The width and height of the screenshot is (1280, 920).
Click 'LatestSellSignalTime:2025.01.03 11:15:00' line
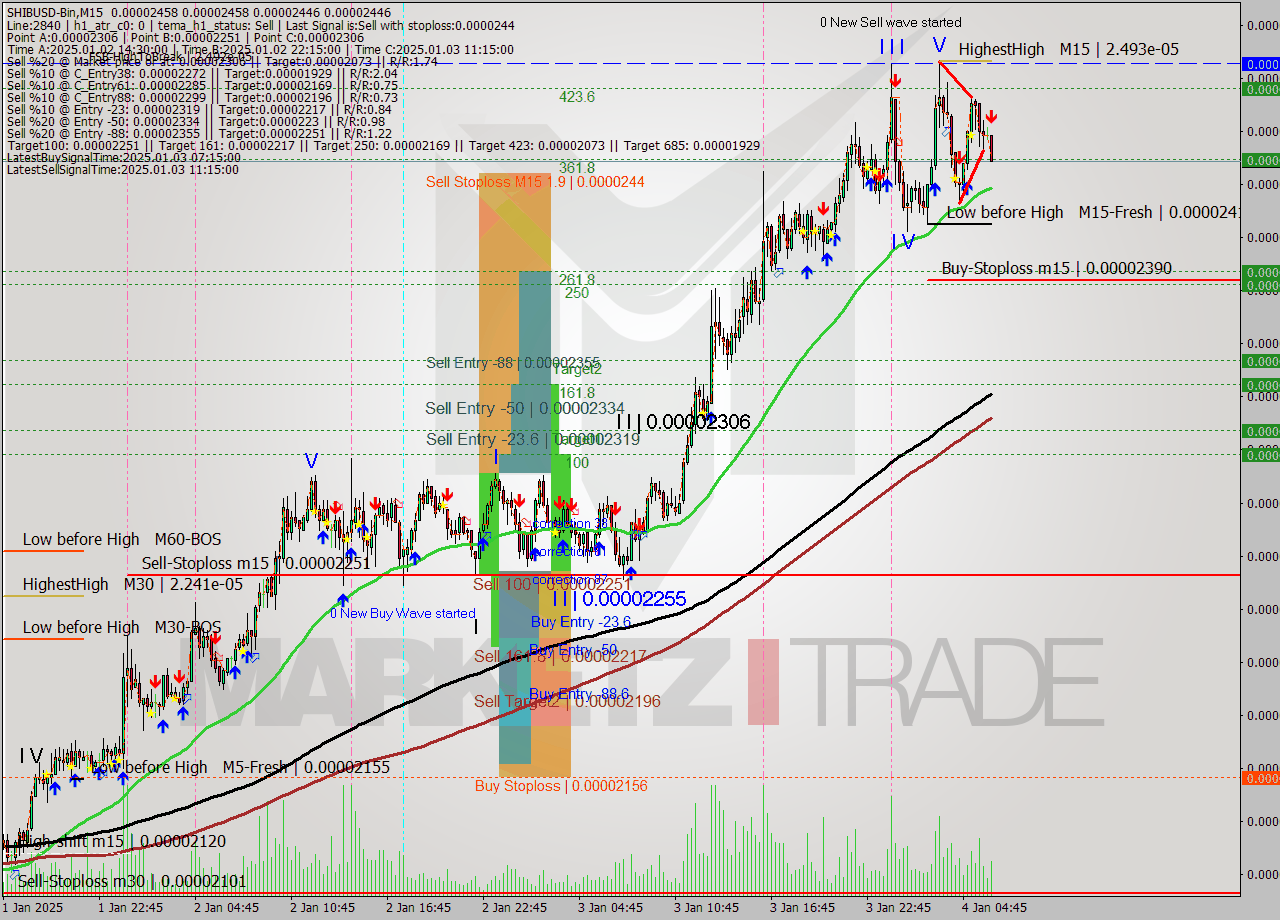coord(122,169)
